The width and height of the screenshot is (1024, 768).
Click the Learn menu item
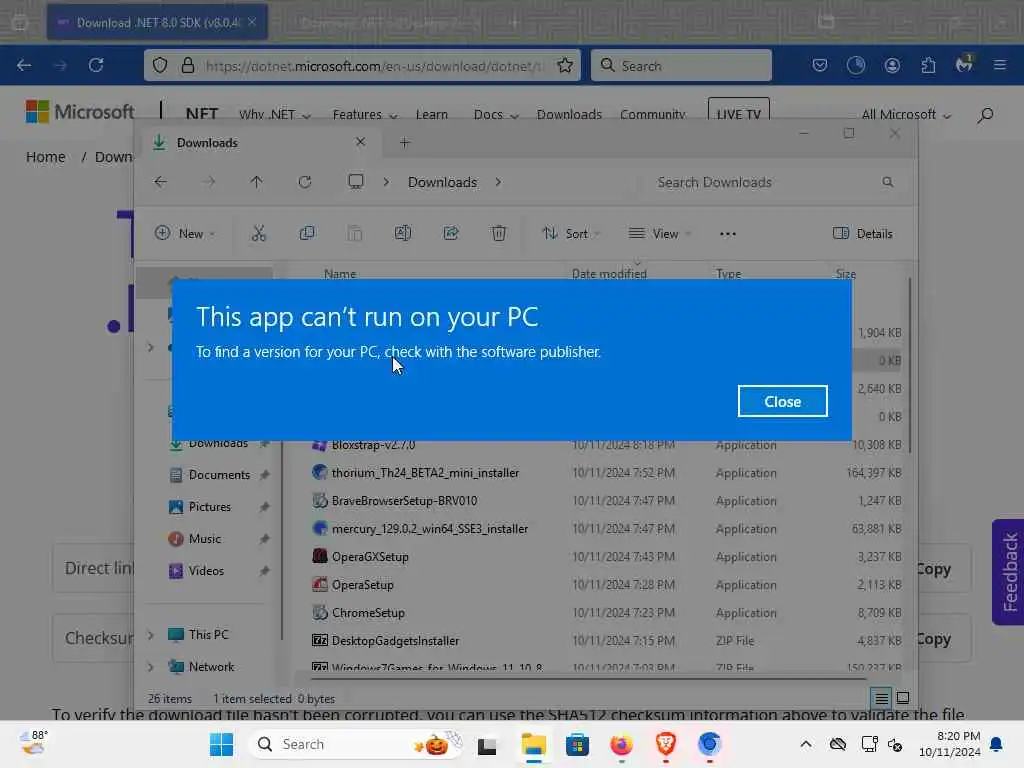tap(432, 114)
